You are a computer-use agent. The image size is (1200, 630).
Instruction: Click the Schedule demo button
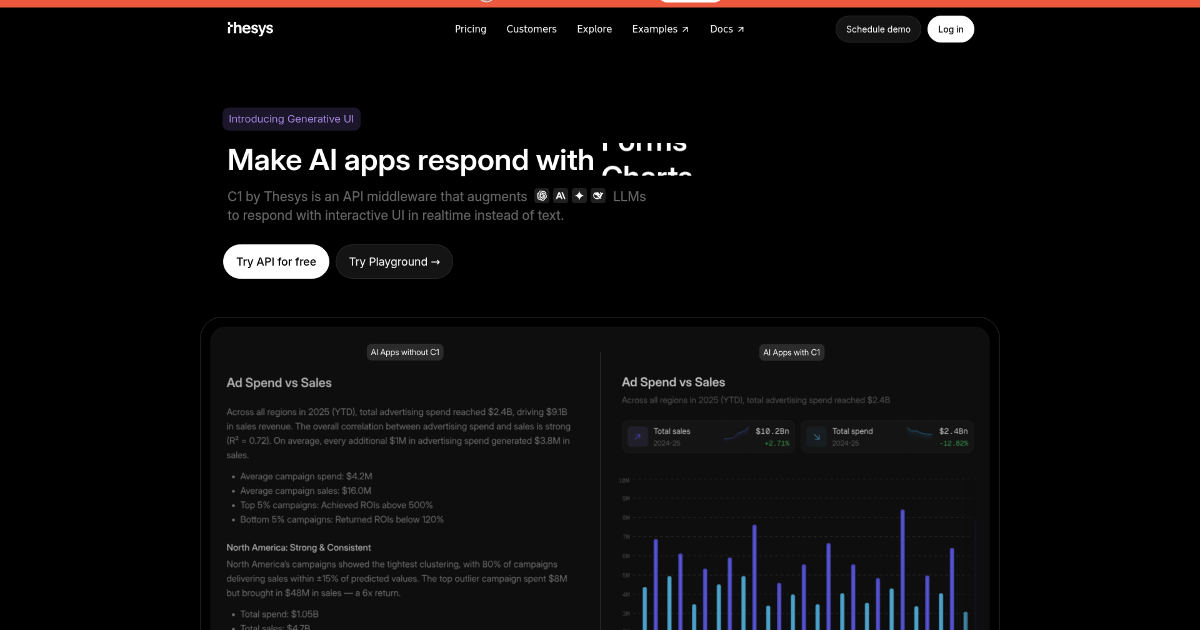click(x=877, y=29)
